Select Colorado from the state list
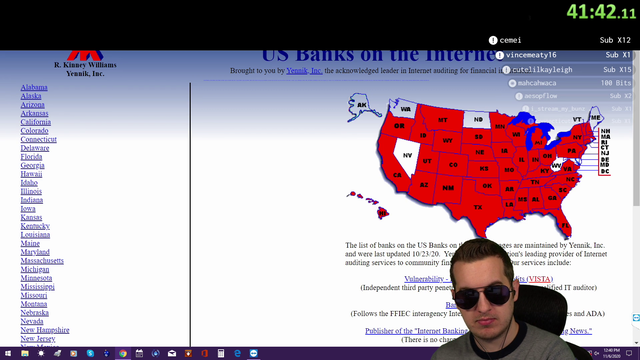Viewport: 640px width, 360px height. coord(34,131)
